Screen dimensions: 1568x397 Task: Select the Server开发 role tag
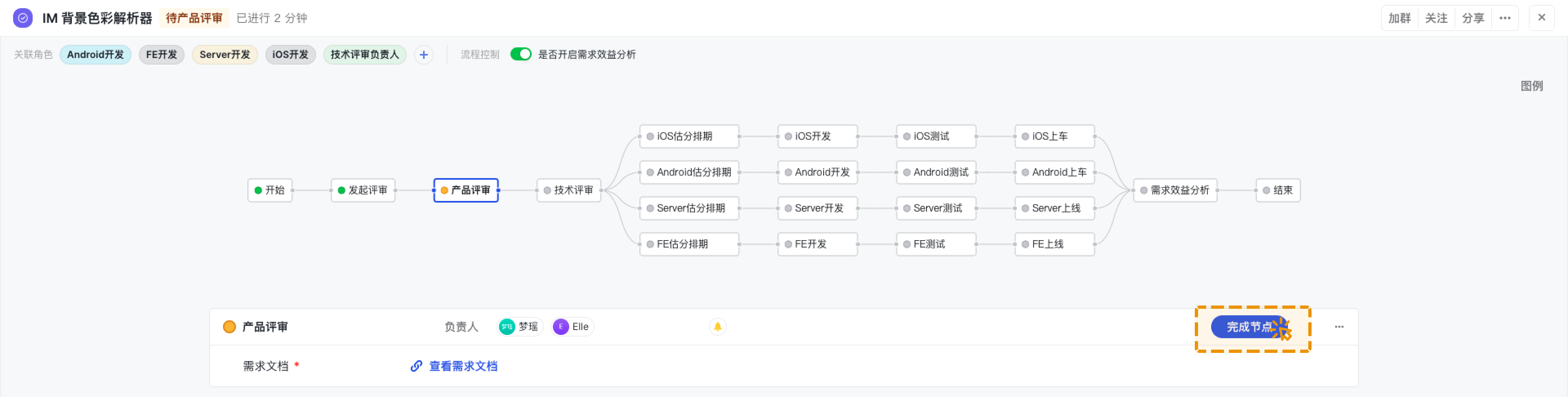[x=225, y=55]
